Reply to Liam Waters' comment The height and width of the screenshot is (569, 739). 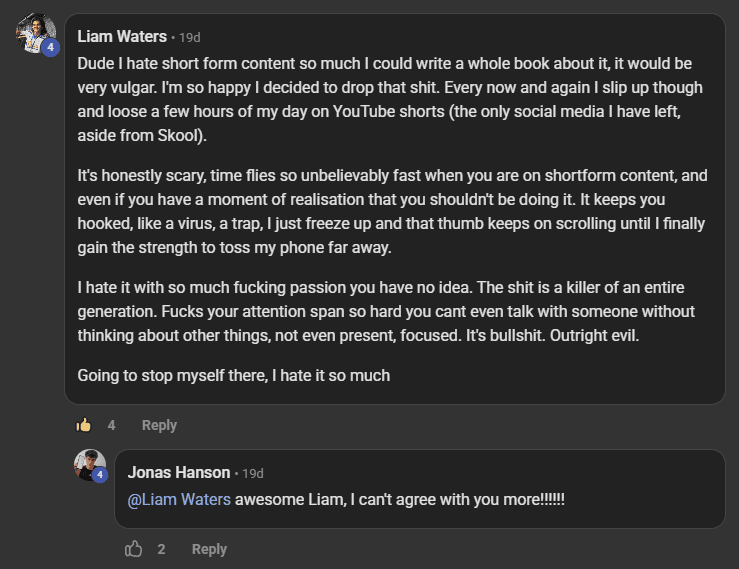coord(159,425)
